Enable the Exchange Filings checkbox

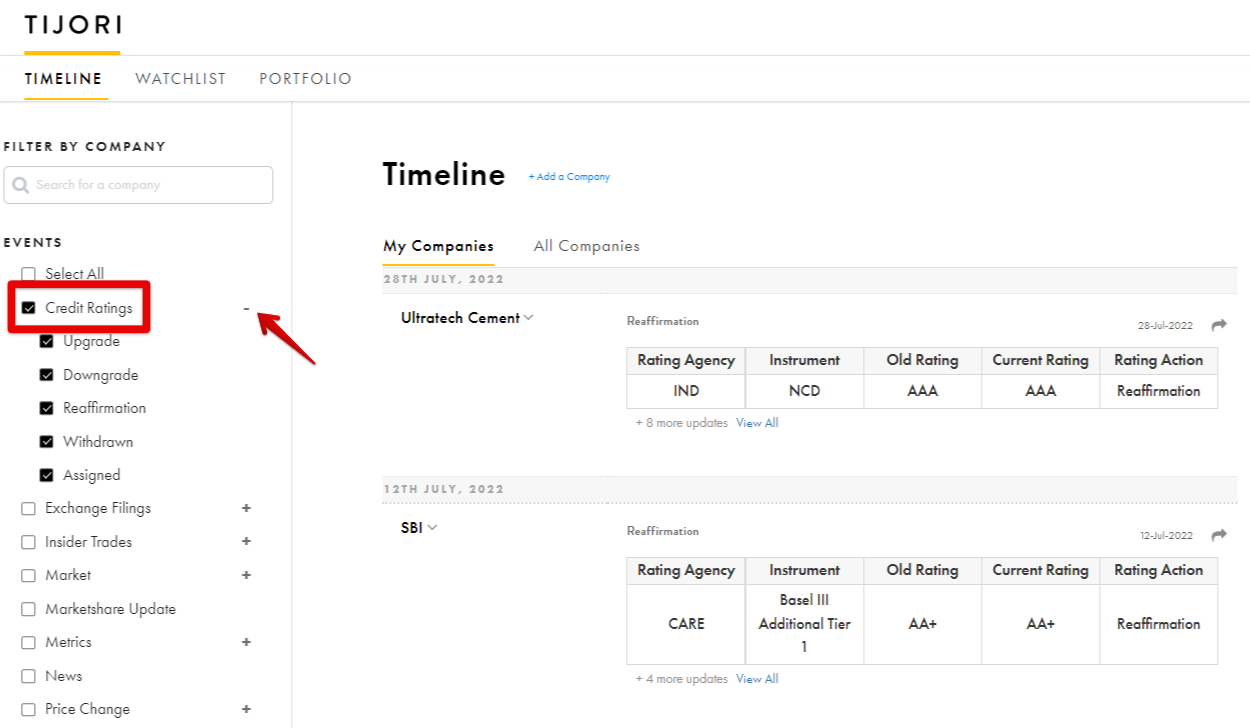click(28, 509)
